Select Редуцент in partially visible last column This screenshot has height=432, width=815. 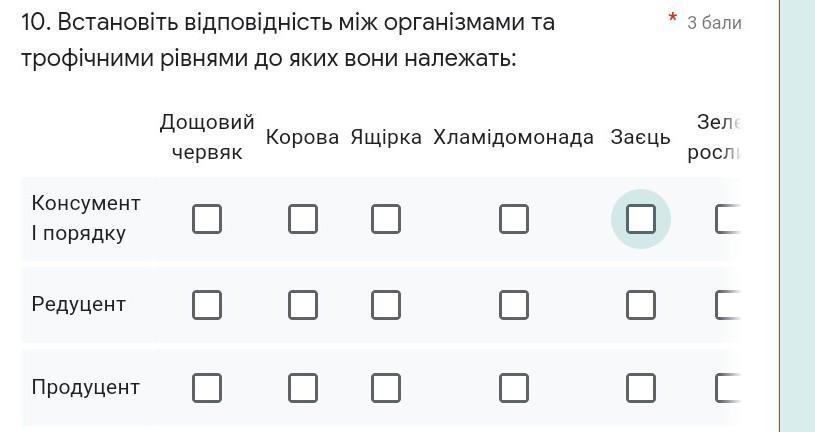[x=728, y=304]
